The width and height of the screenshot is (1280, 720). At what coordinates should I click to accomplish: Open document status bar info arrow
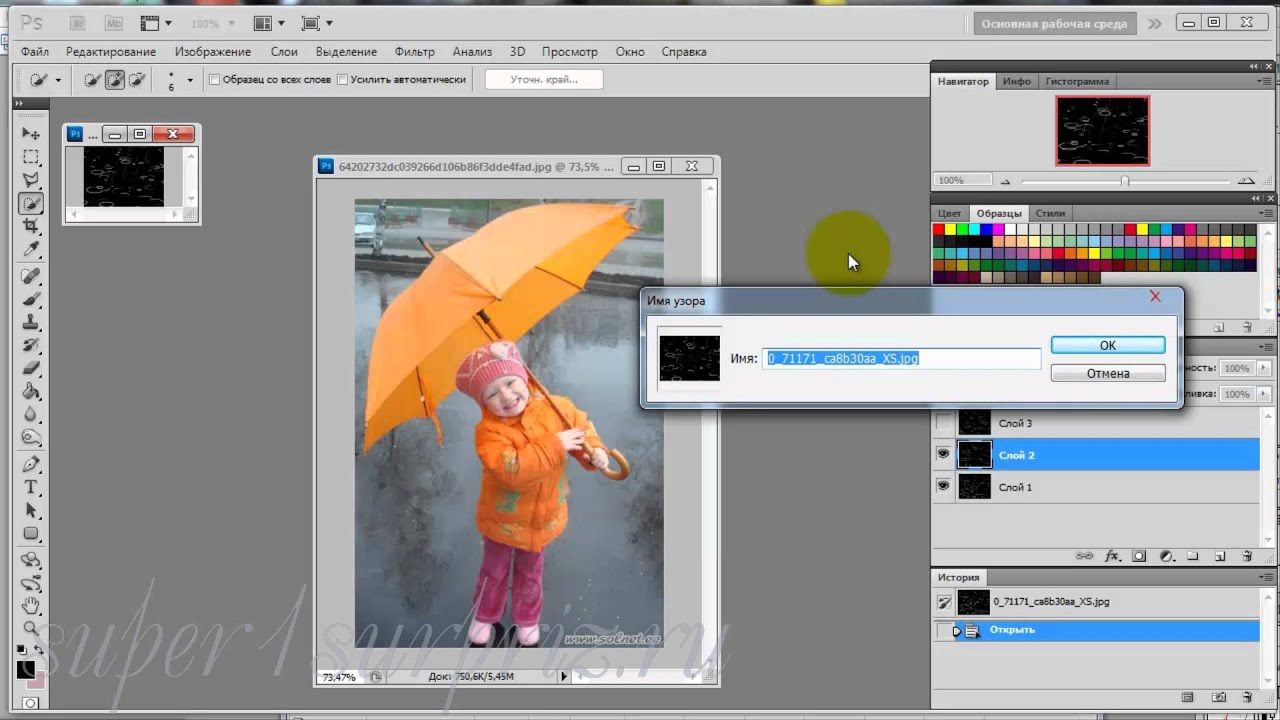point(564,677)
